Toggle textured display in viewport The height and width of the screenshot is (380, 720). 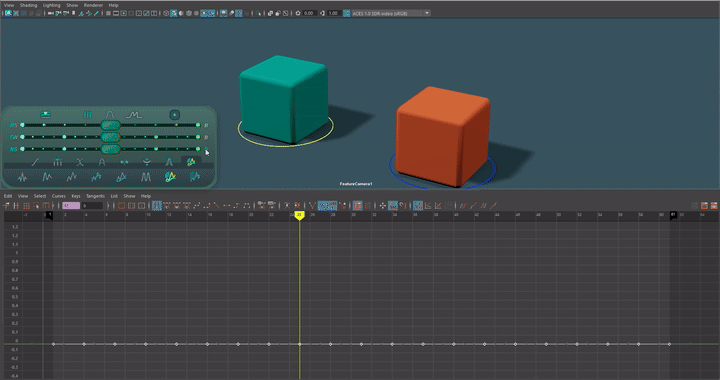197,13
